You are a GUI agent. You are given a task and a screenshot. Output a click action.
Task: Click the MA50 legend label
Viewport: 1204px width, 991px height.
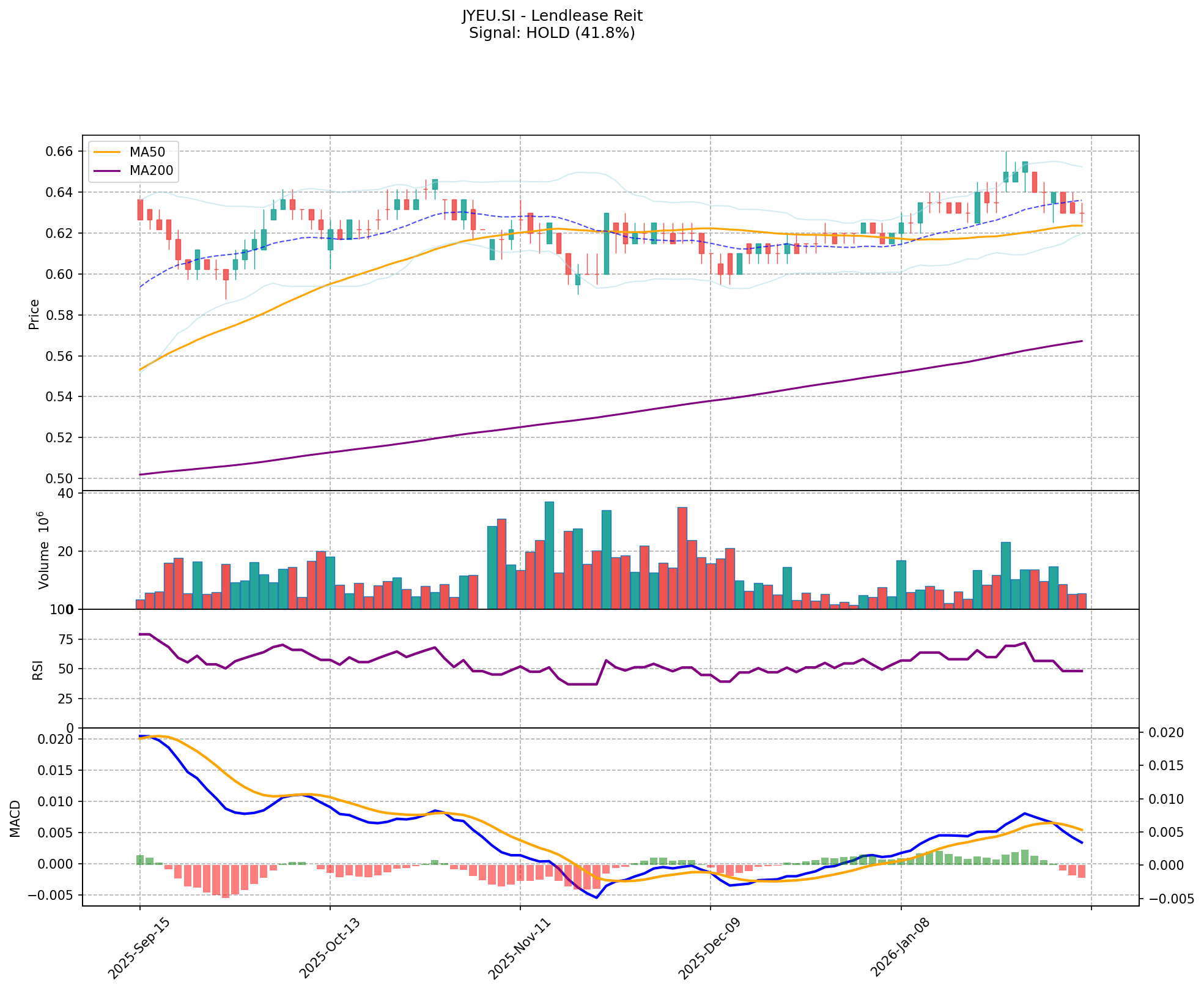(x=147, y=152)
